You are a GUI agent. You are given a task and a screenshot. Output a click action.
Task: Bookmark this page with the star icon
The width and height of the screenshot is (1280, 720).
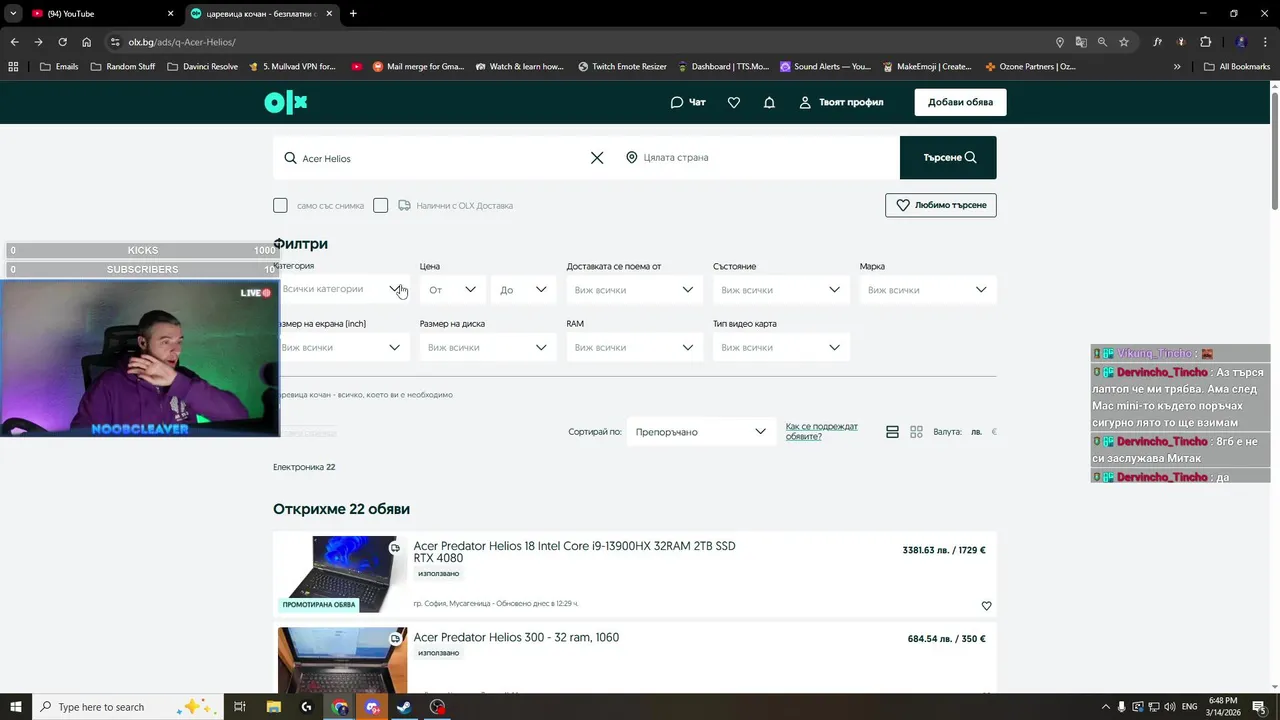1124,42
